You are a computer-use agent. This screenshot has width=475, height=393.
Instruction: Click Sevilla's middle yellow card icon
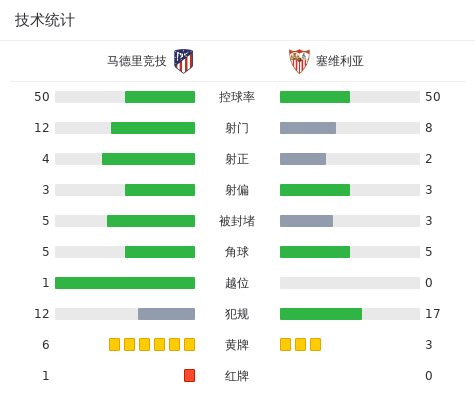click(x=300, y=344)
